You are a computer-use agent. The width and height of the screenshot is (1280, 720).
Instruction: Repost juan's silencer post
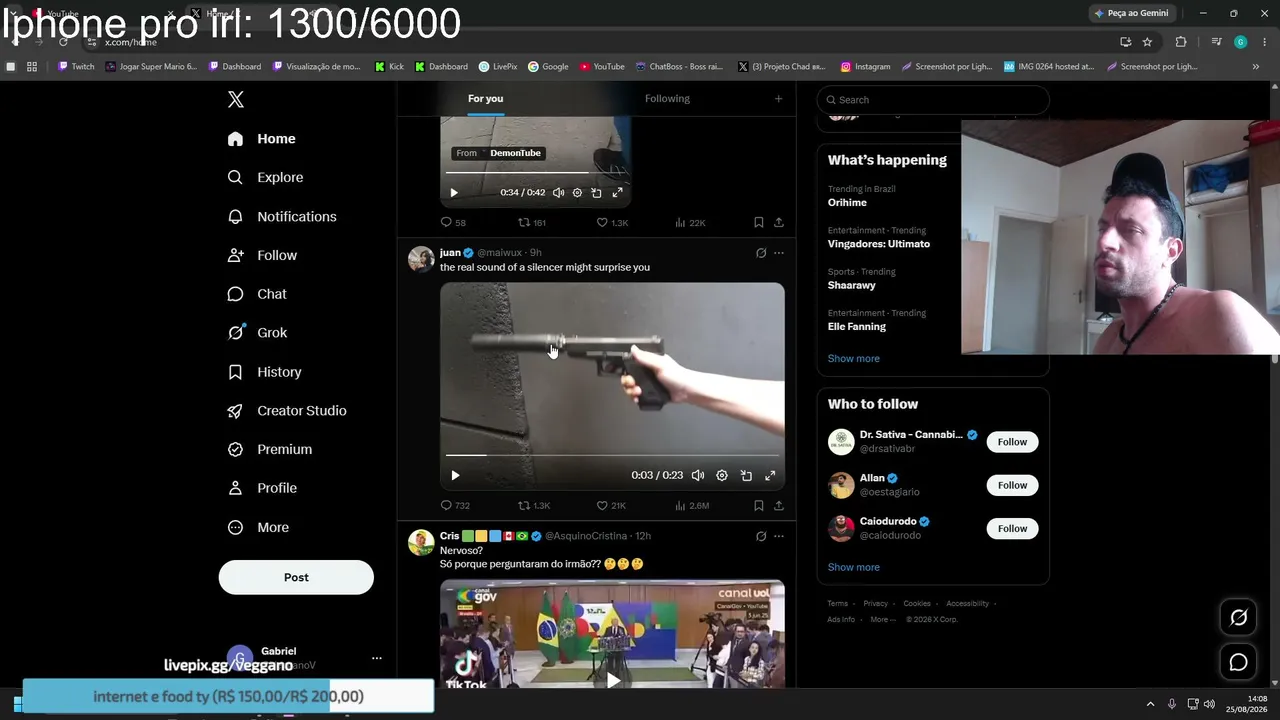[x=534, y=506]
